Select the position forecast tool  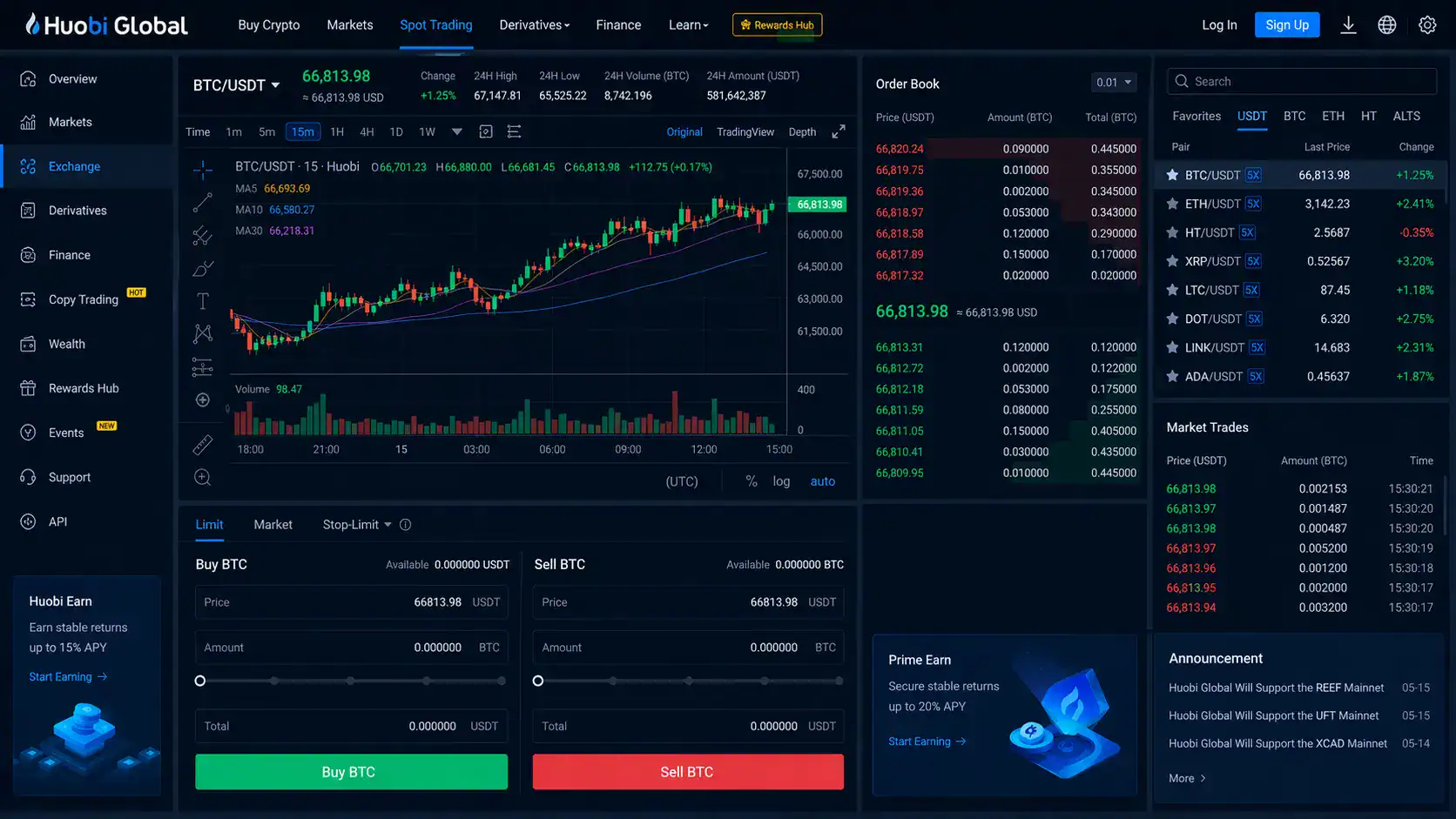[x=202, y=367]
